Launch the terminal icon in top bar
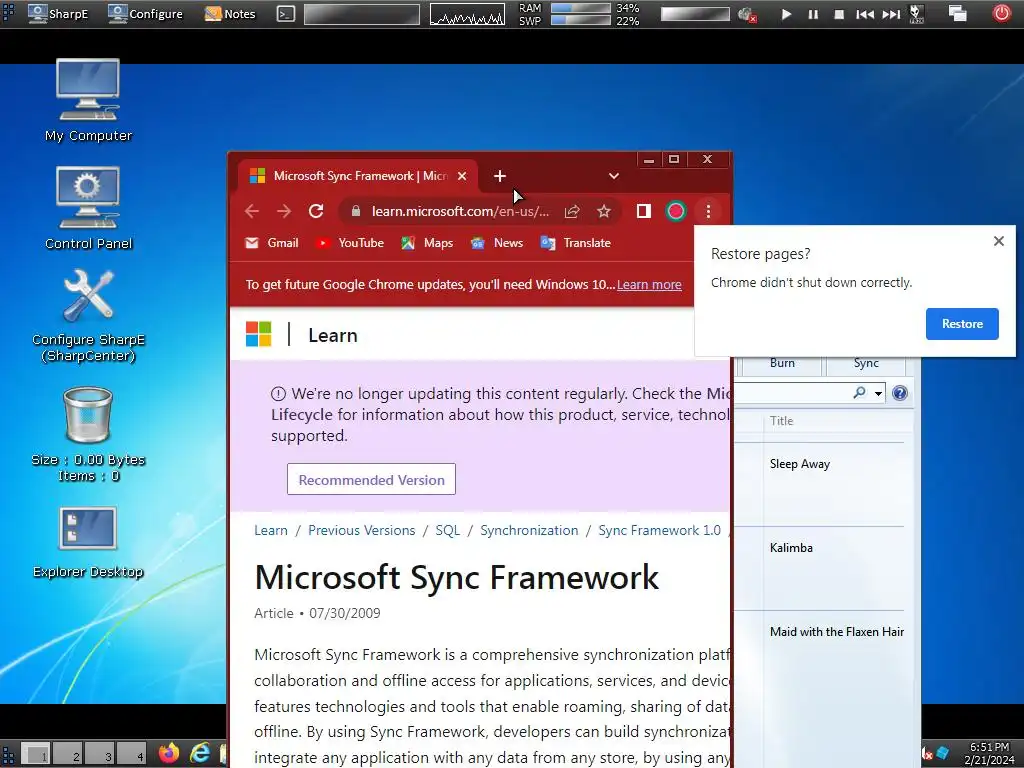 click(285, 14)
